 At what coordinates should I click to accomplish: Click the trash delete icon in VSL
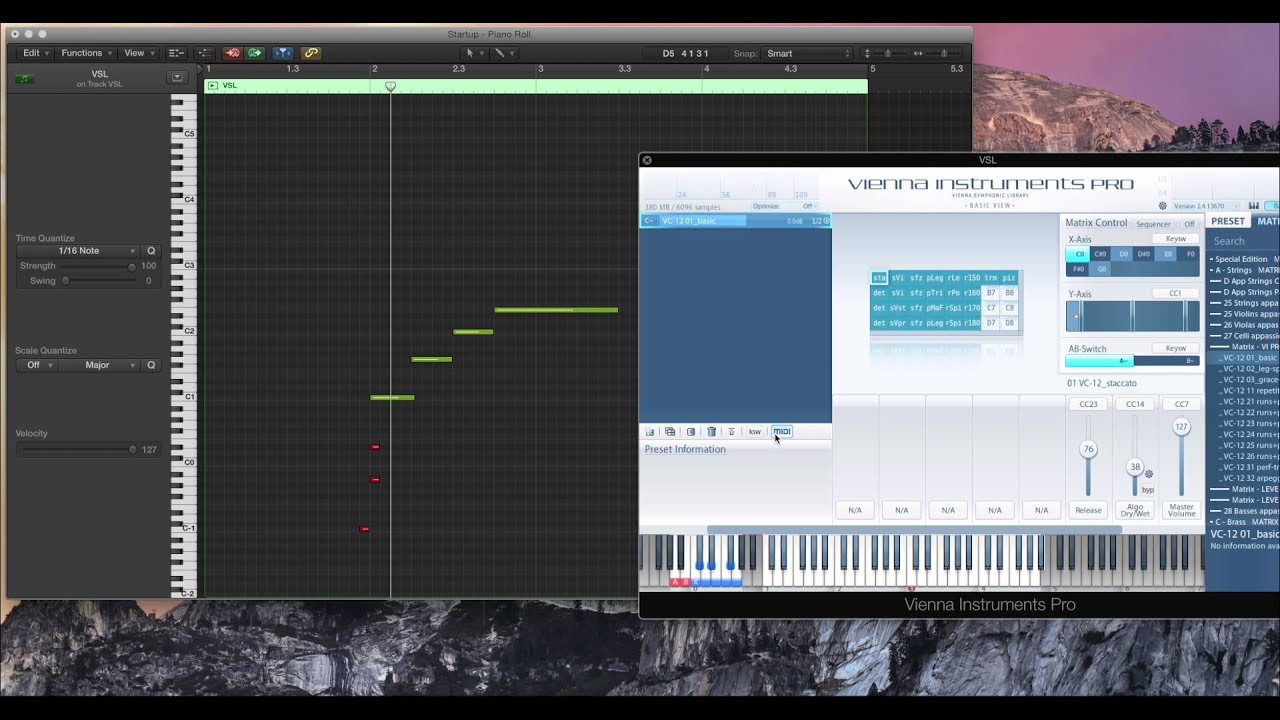tap(711, 432)
